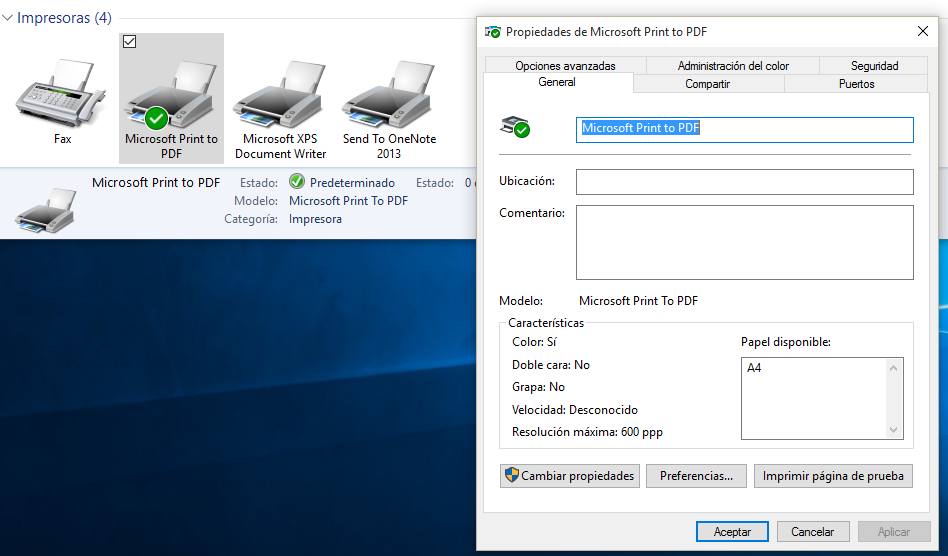Confirm with the Aceptar button
The height and width of the screenshot is (556, 948).
(732, 532)
